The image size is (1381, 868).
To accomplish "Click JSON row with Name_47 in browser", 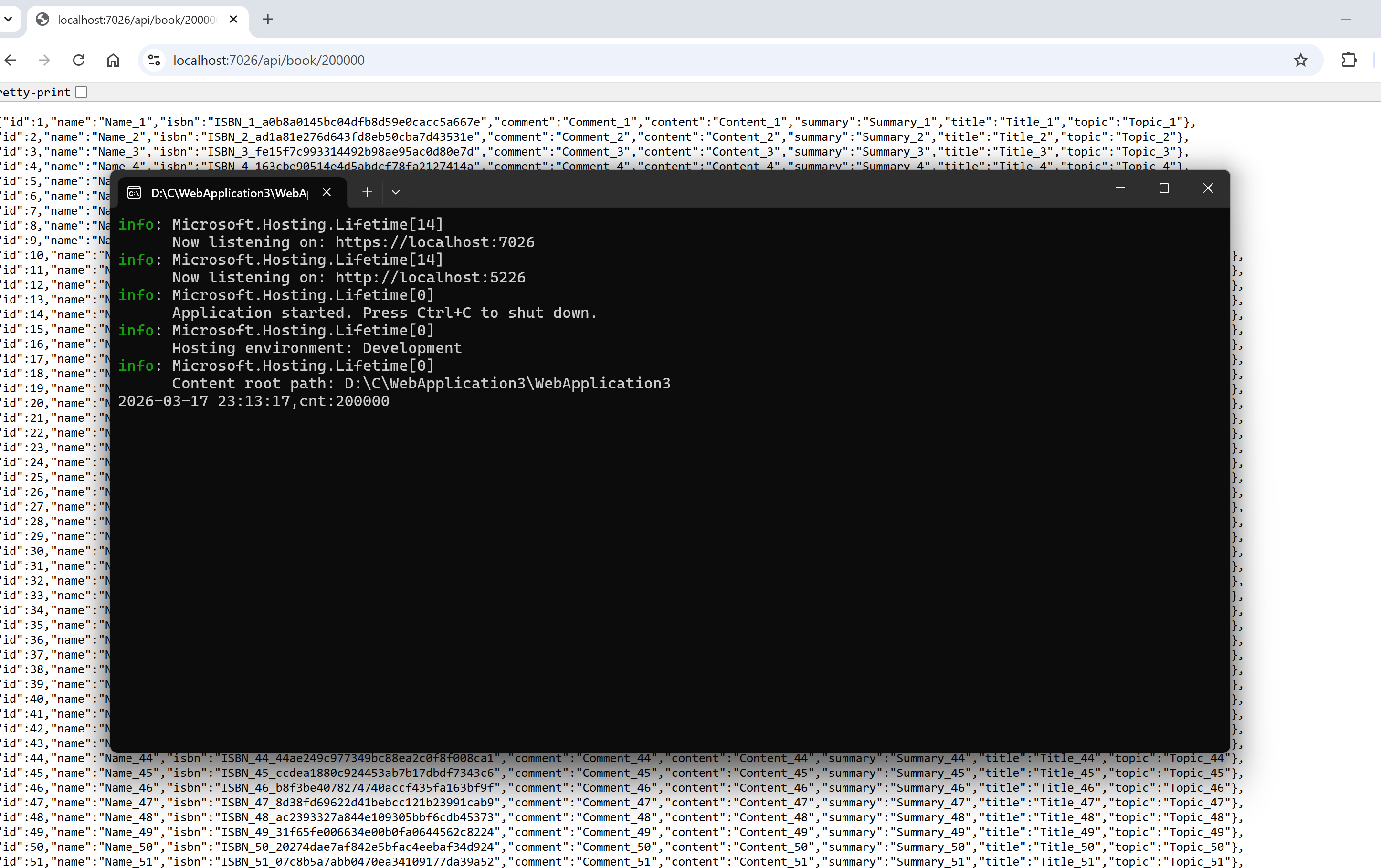I will coord(622,803).
